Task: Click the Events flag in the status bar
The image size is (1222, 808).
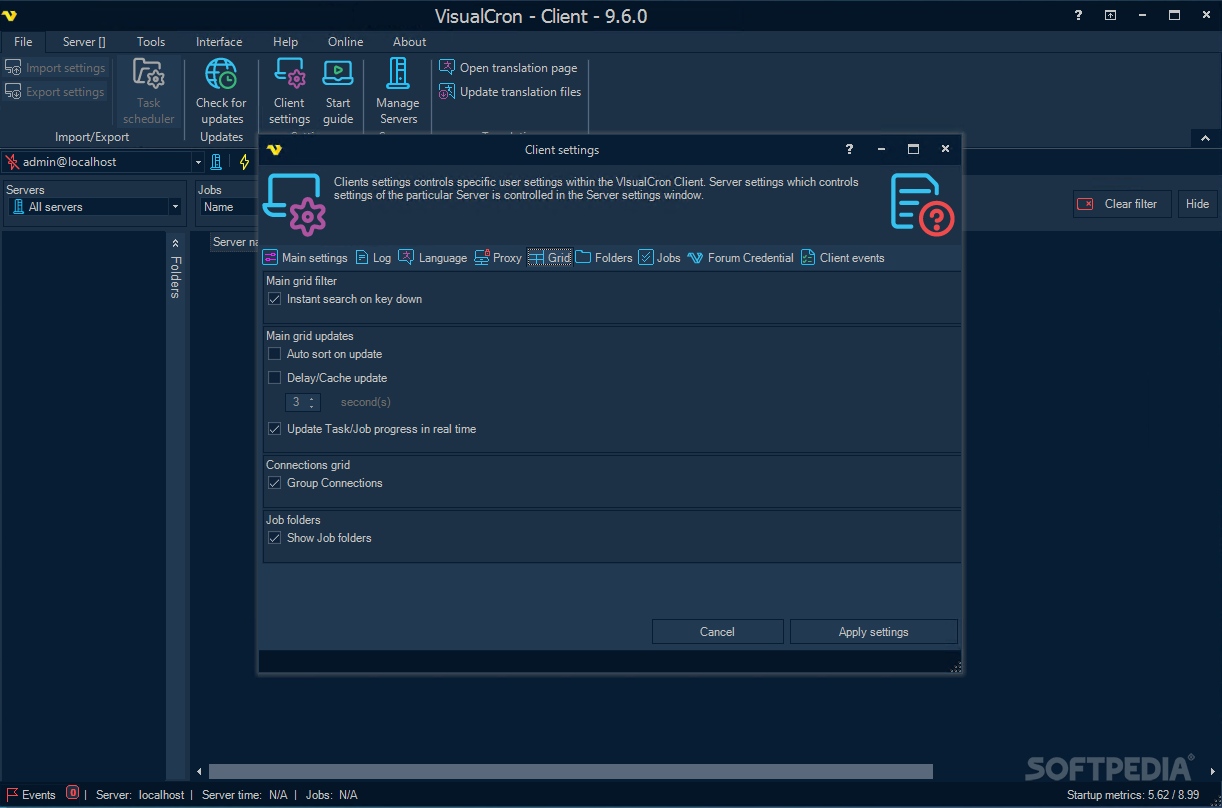Action: pyautogui.click(x=31, y=795)
